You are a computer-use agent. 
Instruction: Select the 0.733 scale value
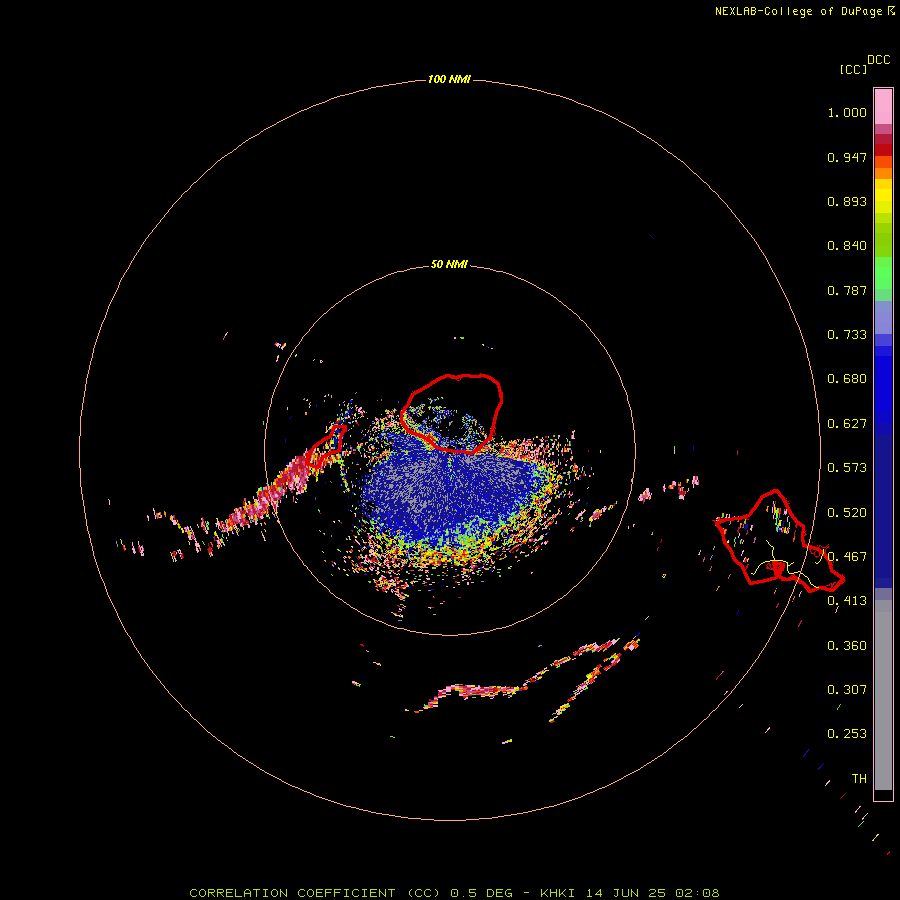tap(847, 335)
